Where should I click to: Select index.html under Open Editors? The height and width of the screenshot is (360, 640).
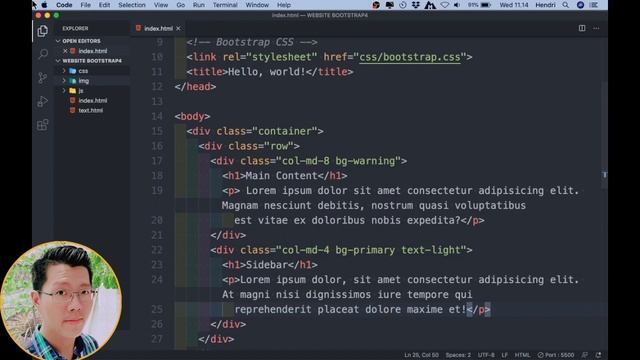tap(93, 51)
